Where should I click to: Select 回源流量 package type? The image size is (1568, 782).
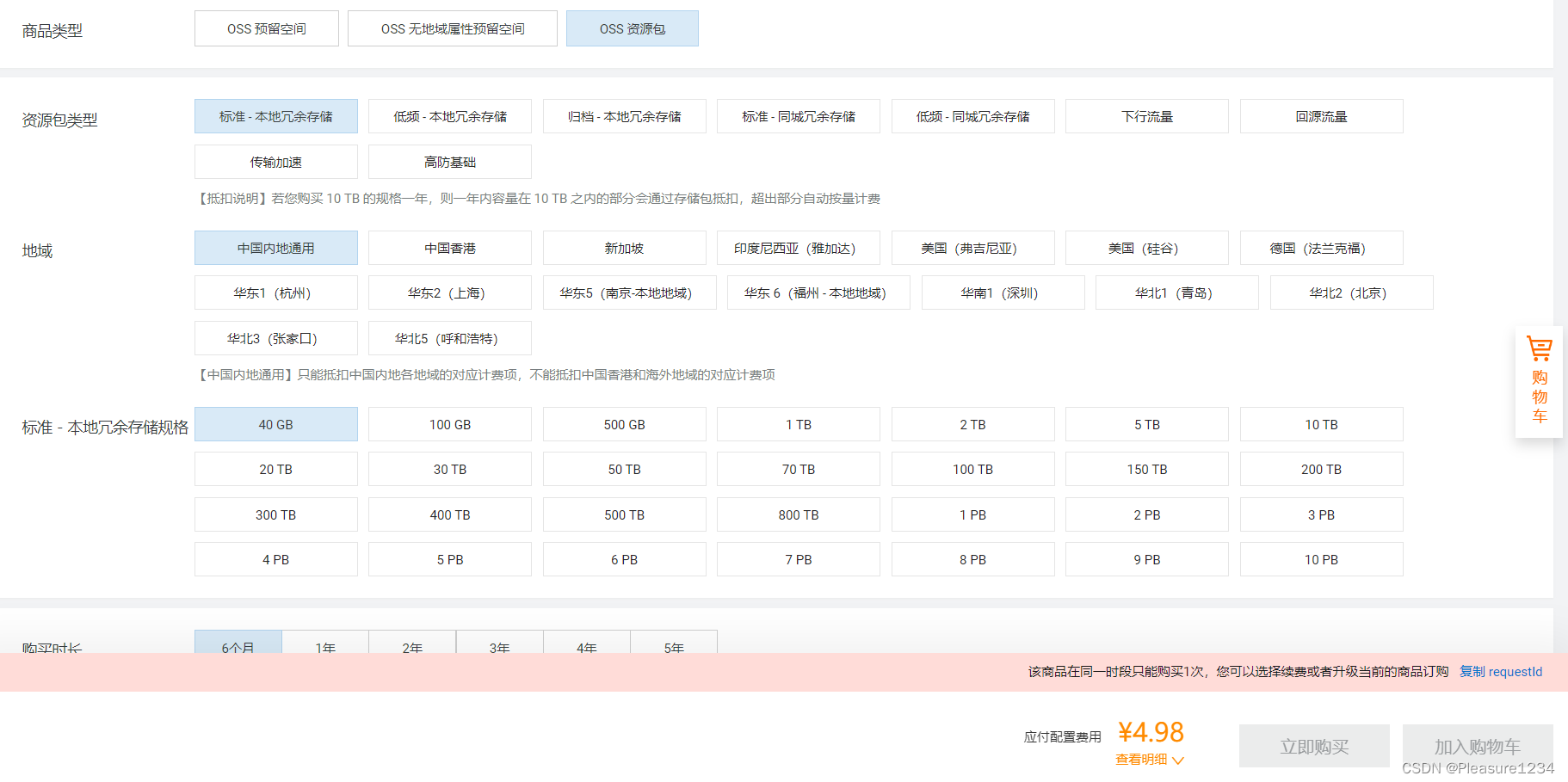pyautogui.click(x=1322, y=116)
